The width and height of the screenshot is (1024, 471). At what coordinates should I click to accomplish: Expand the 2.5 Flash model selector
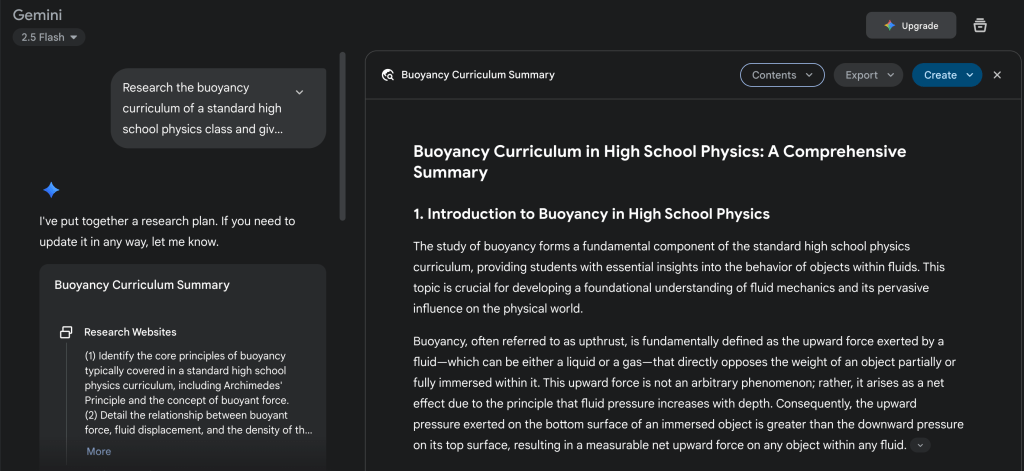pyautogui.click(x=48, y=37)
